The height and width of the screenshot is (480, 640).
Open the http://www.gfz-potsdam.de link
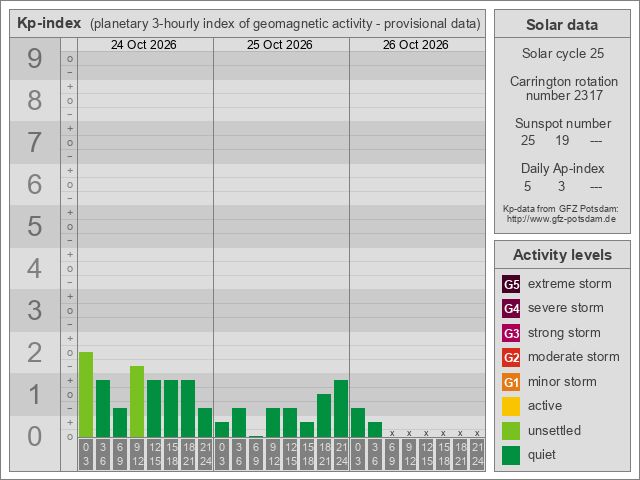pos(561,219)
